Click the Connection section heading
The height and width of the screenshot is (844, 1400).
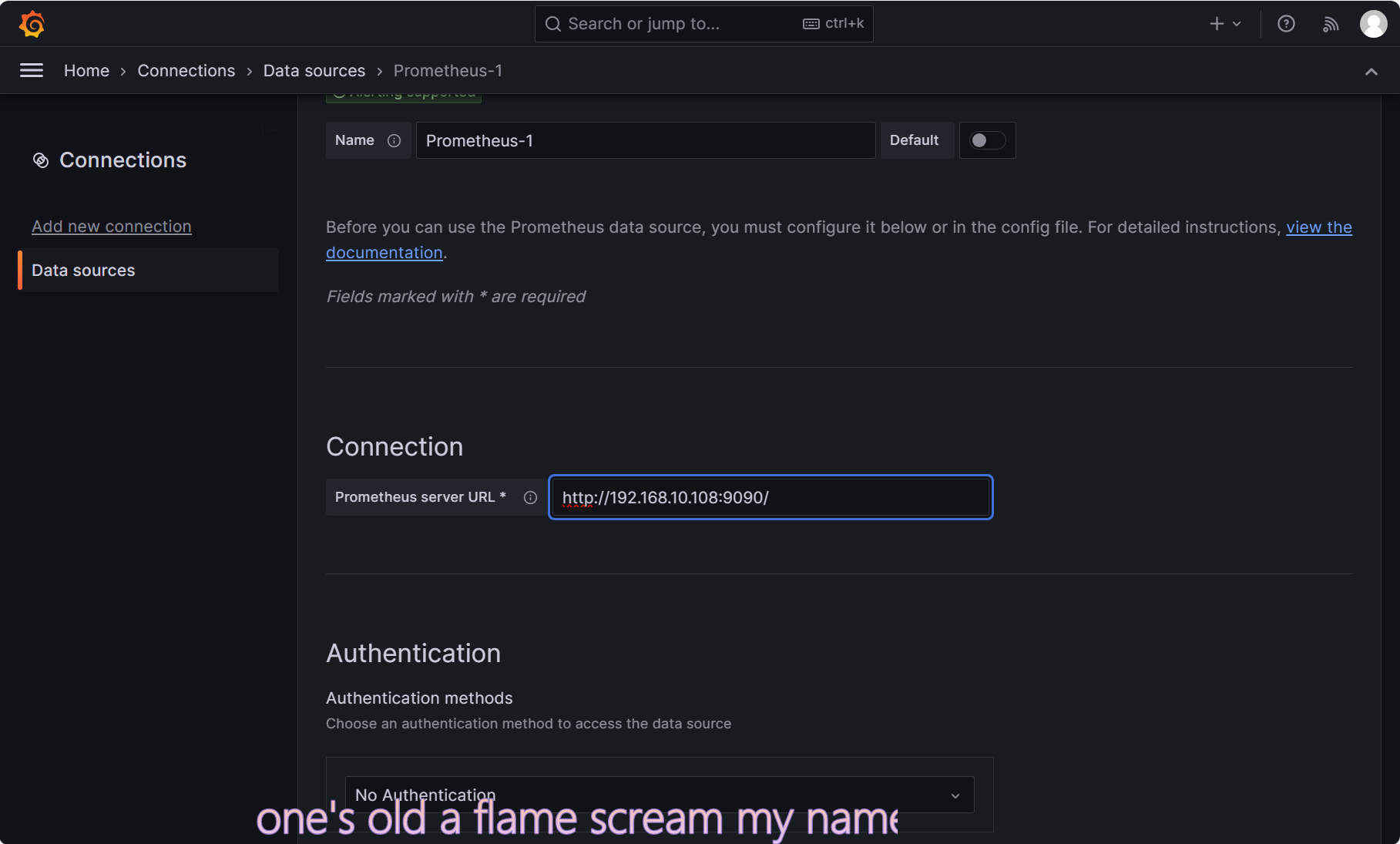pos(394,447)
